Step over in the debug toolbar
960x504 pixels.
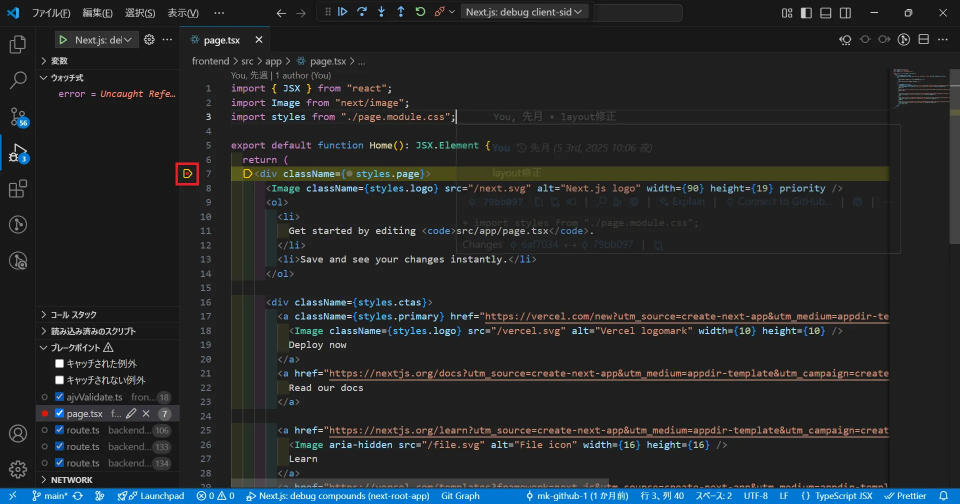pos(362,12)
